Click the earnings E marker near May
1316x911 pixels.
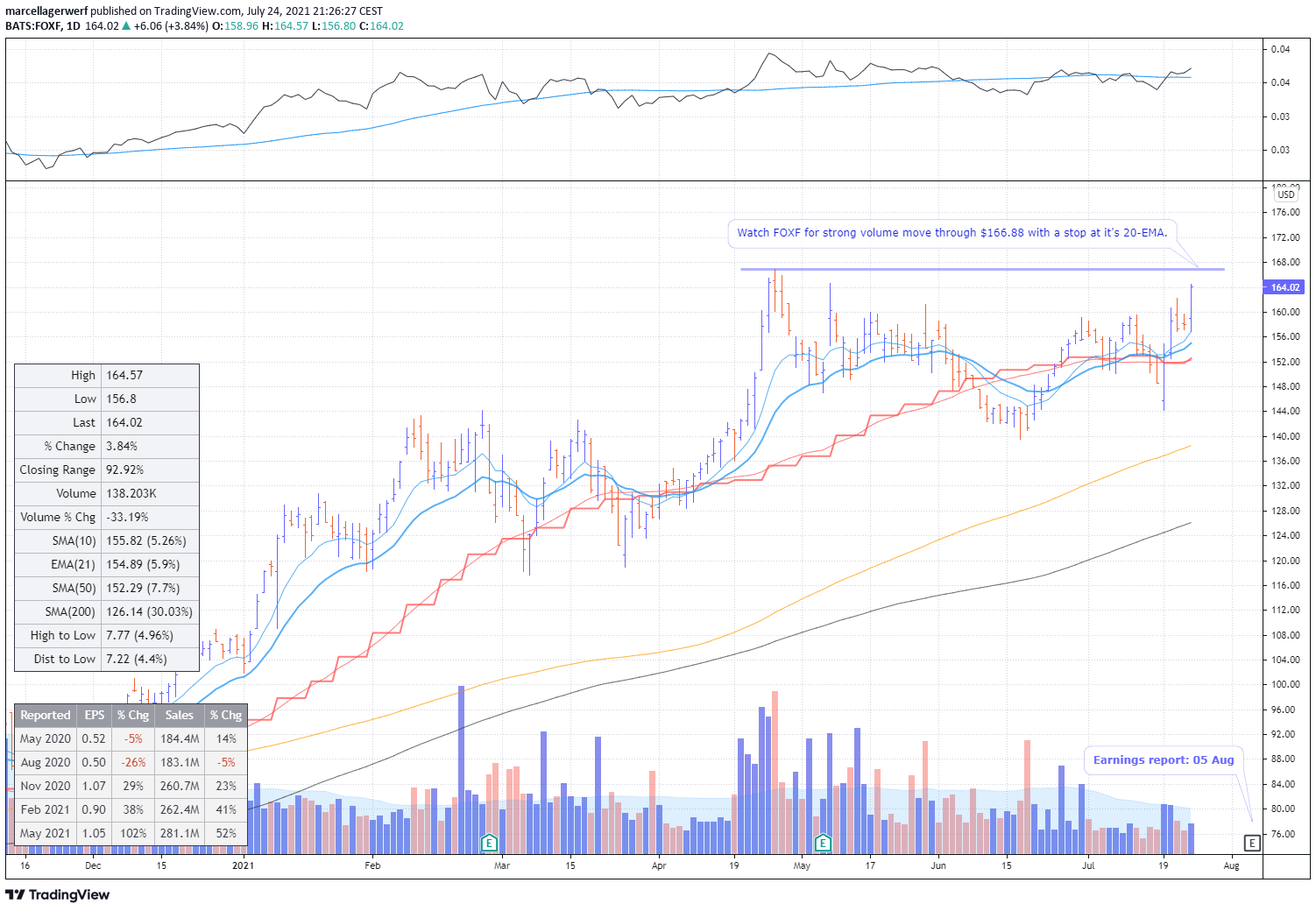pyautogui.click(x=823, y=843)
